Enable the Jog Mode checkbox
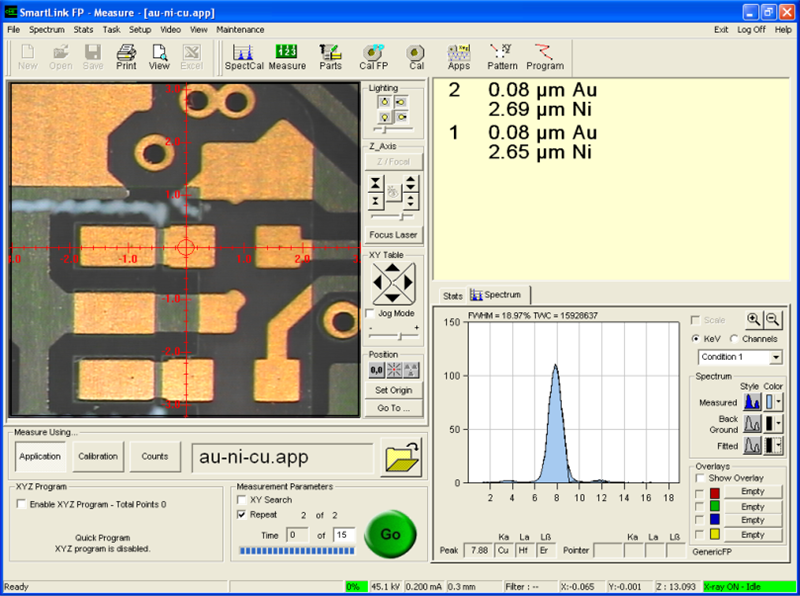This screenshot has width=800, height=596. click(x=372, y=314)
